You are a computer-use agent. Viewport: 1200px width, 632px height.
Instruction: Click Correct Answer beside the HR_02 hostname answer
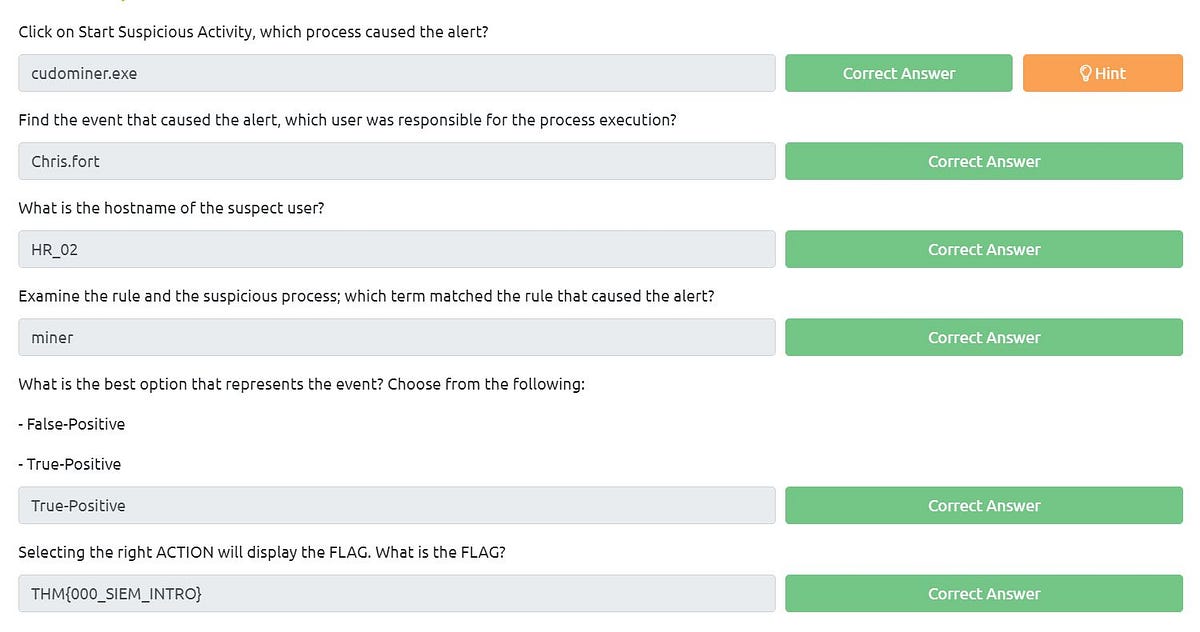point(983,249)
